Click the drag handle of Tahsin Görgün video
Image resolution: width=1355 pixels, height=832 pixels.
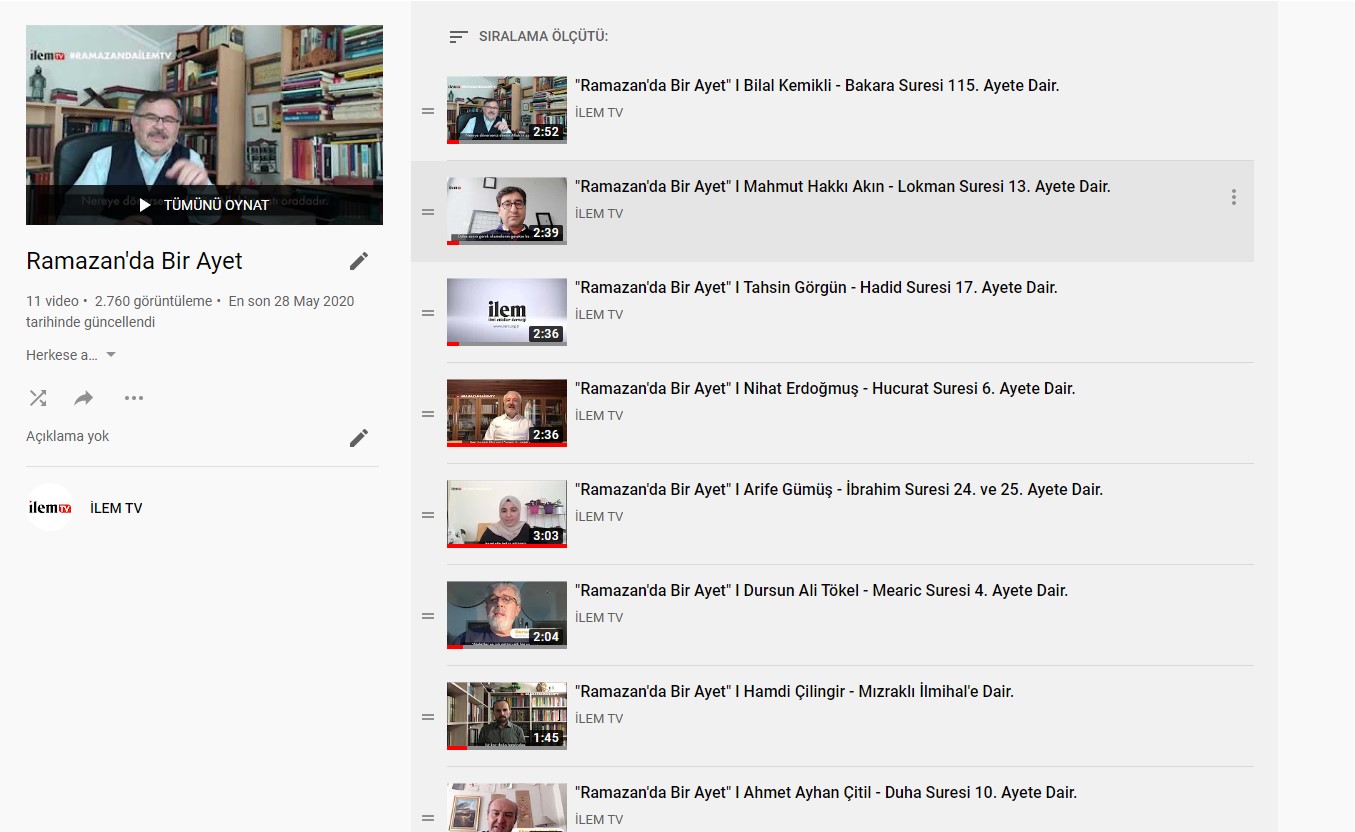coord(428,313)
